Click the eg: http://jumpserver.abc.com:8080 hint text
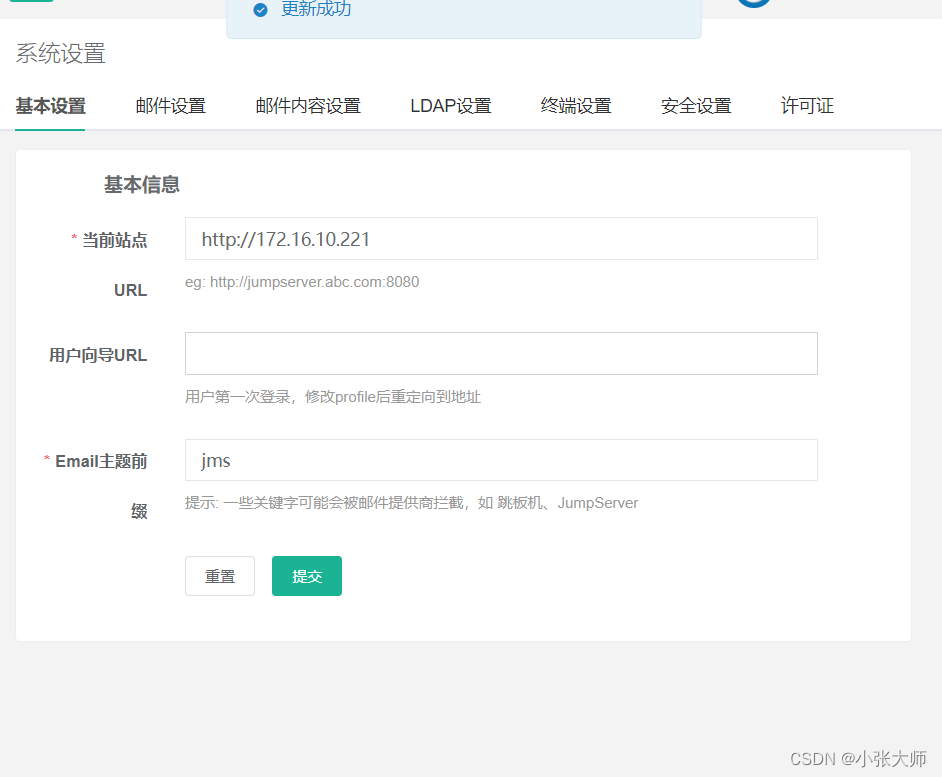The image size is (942, 777). click(x=302, y=282)
